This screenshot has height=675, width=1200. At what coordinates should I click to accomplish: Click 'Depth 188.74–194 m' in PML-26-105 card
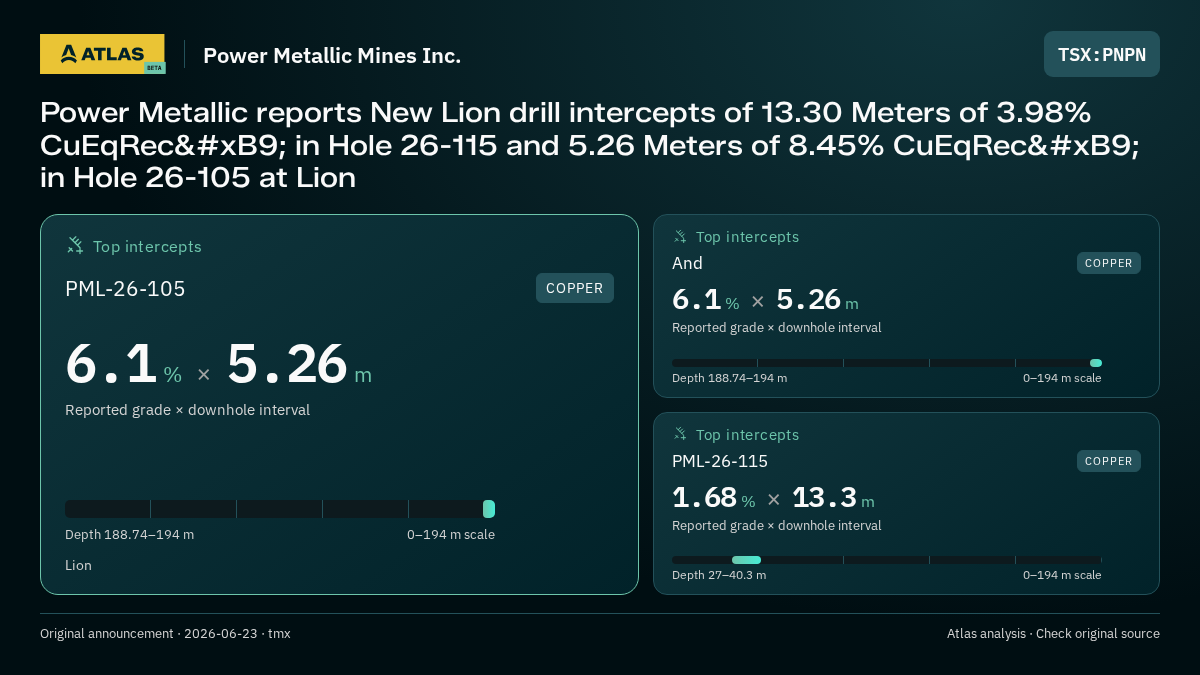pos(129,534)
